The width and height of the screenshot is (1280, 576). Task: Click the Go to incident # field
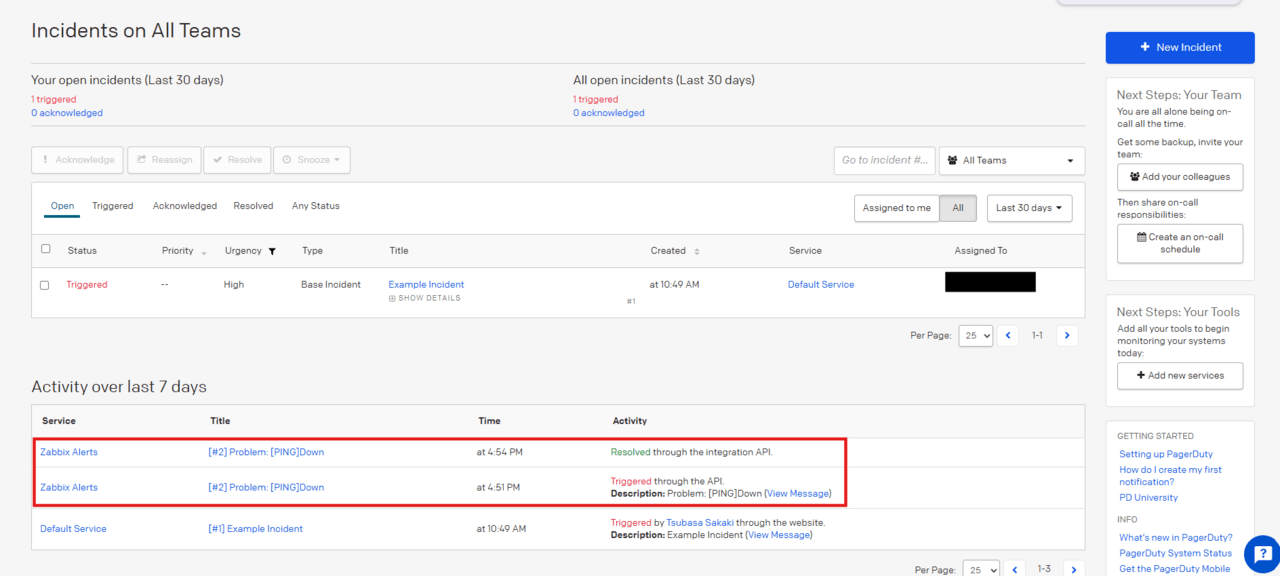pyautogui.click(x=884, y=160)
